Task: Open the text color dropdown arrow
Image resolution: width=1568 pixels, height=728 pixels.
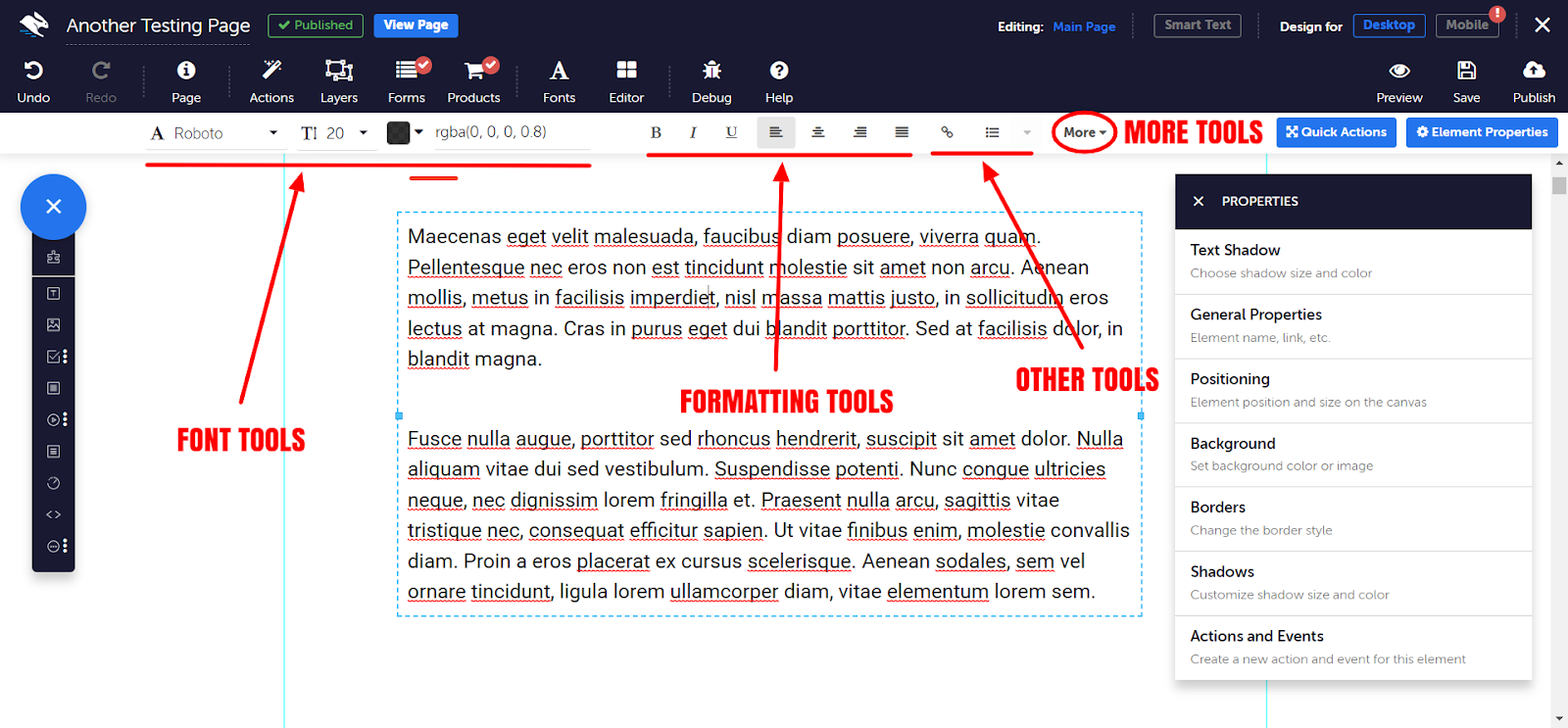Action: click(418, 132)
